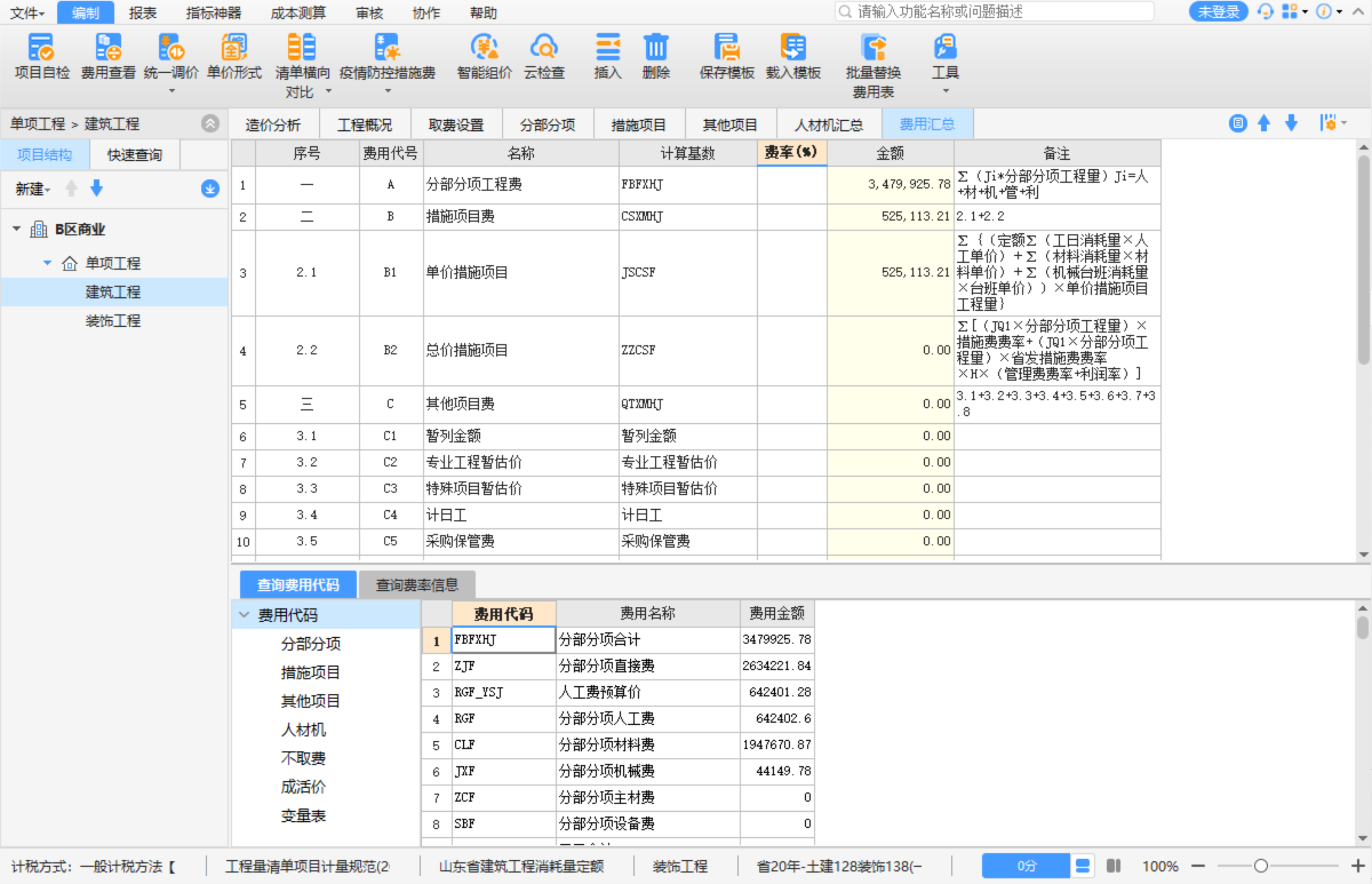Screen dimensions: 1372x884
Task: Click 批量替换费用表 icon
Action: 873,48
